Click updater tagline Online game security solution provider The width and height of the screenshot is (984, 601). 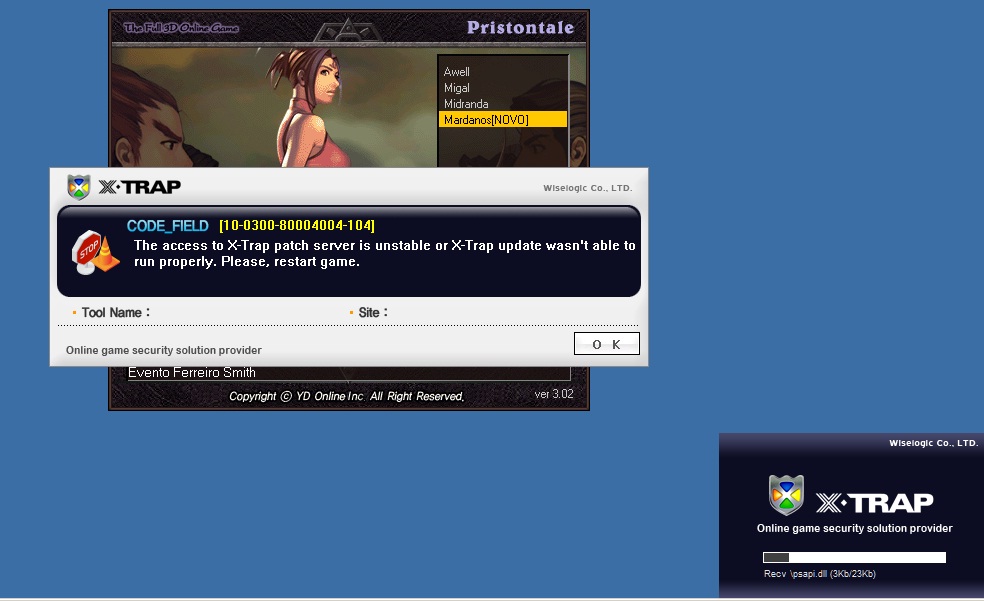(854, 528)
